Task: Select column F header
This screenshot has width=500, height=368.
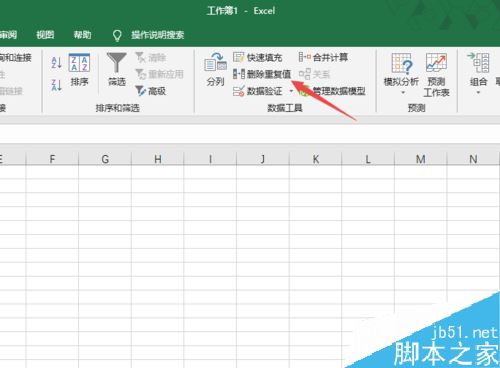Action: coord(52,159)
